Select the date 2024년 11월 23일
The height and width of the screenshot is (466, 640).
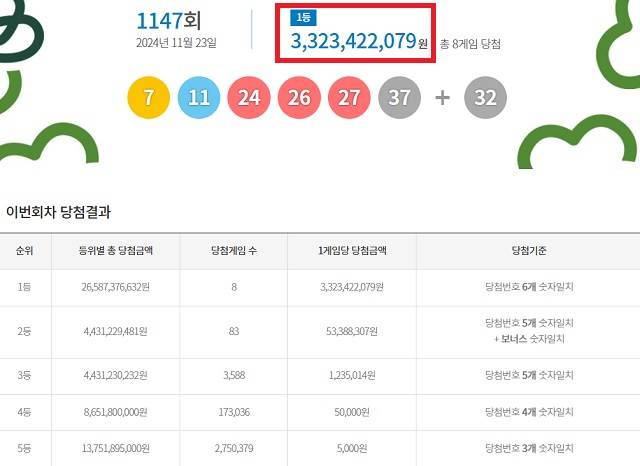pos(176,42)
